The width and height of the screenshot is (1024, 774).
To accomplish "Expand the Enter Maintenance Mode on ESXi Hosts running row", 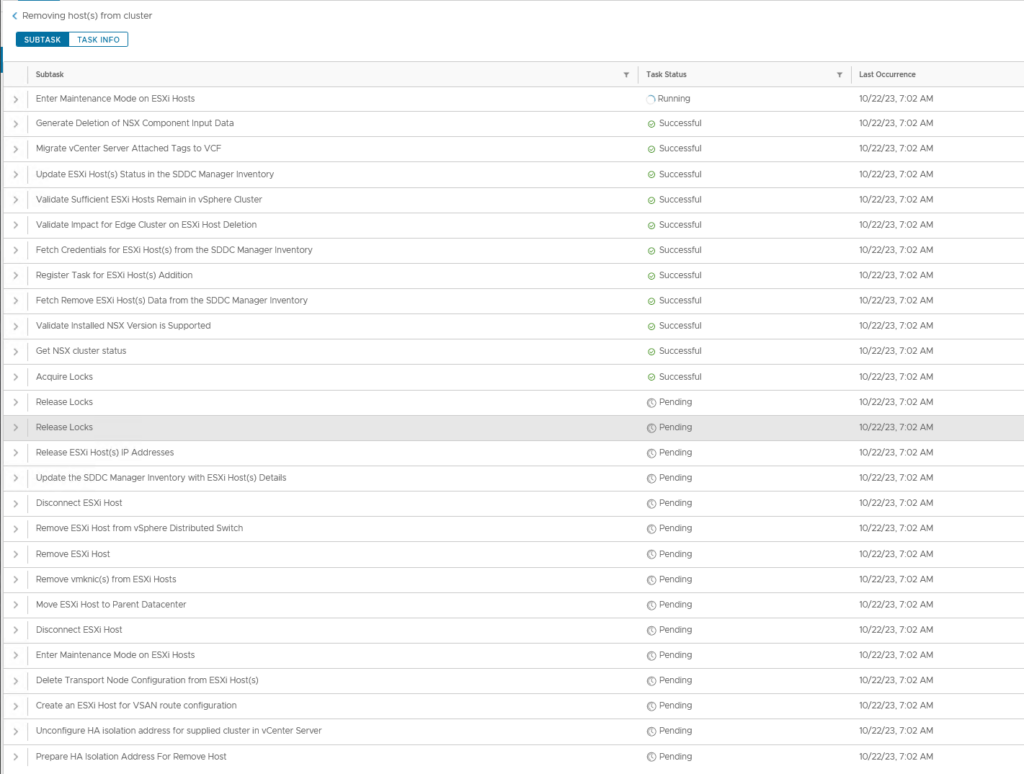I will [x=16, y=99].
